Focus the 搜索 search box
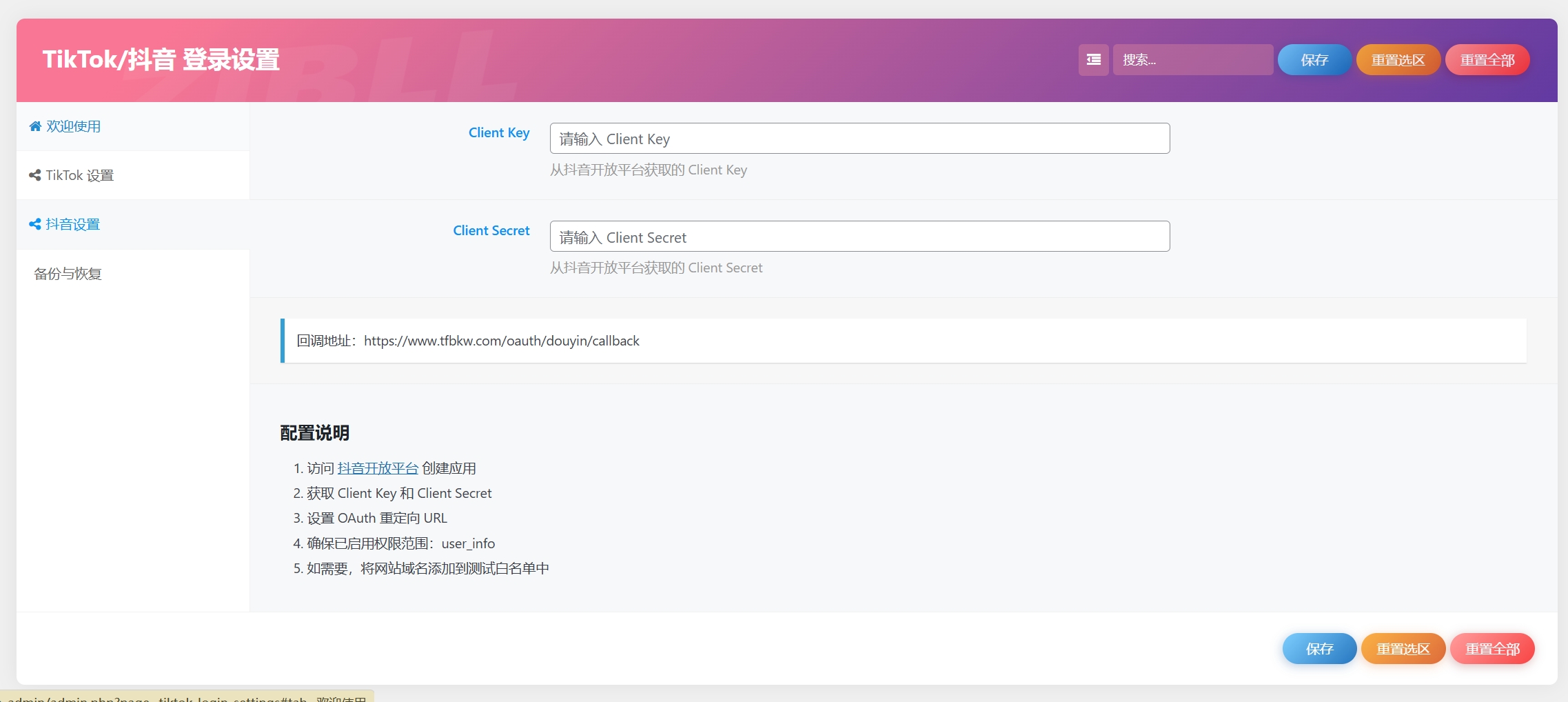The width and height of the screenshot is (1568, 702). 1192,60
